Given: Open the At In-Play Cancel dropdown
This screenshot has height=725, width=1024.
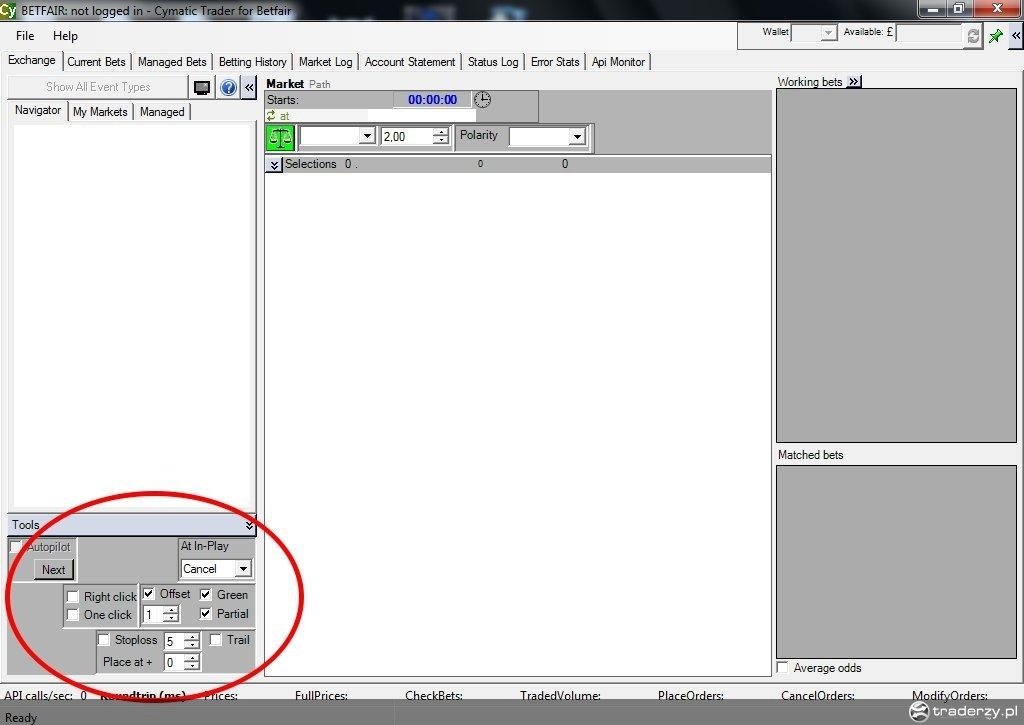Looking at the screenshot, I should 243,569.
